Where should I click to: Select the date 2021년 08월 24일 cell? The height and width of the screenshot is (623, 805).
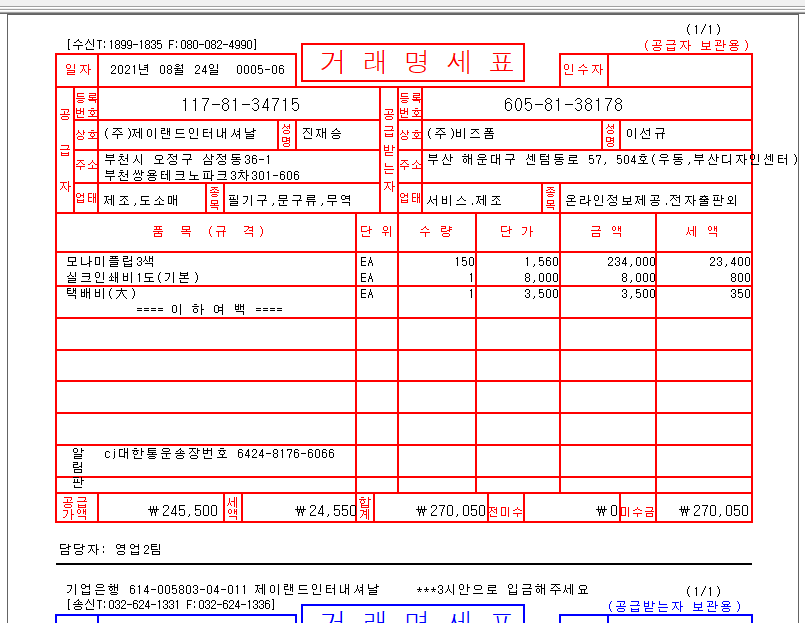196,70
